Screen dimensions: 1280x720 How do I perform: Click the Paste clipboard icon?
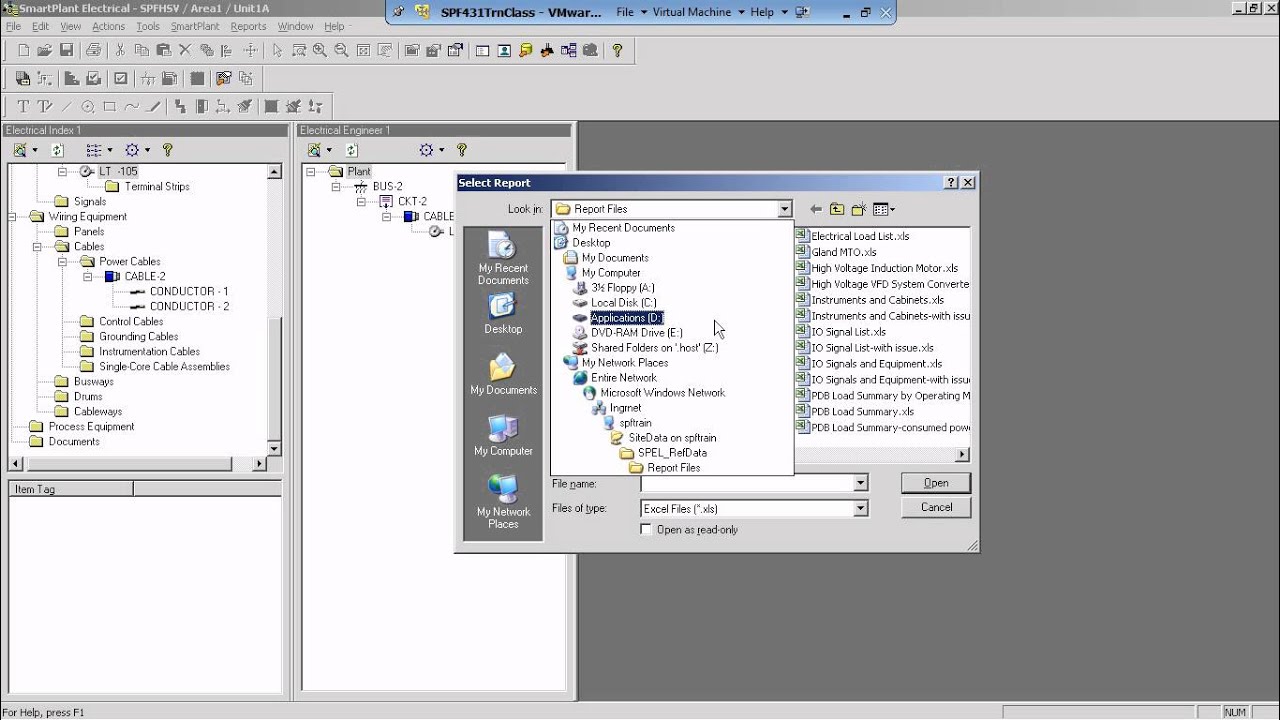pyautogui.click(x=163, y=50)
